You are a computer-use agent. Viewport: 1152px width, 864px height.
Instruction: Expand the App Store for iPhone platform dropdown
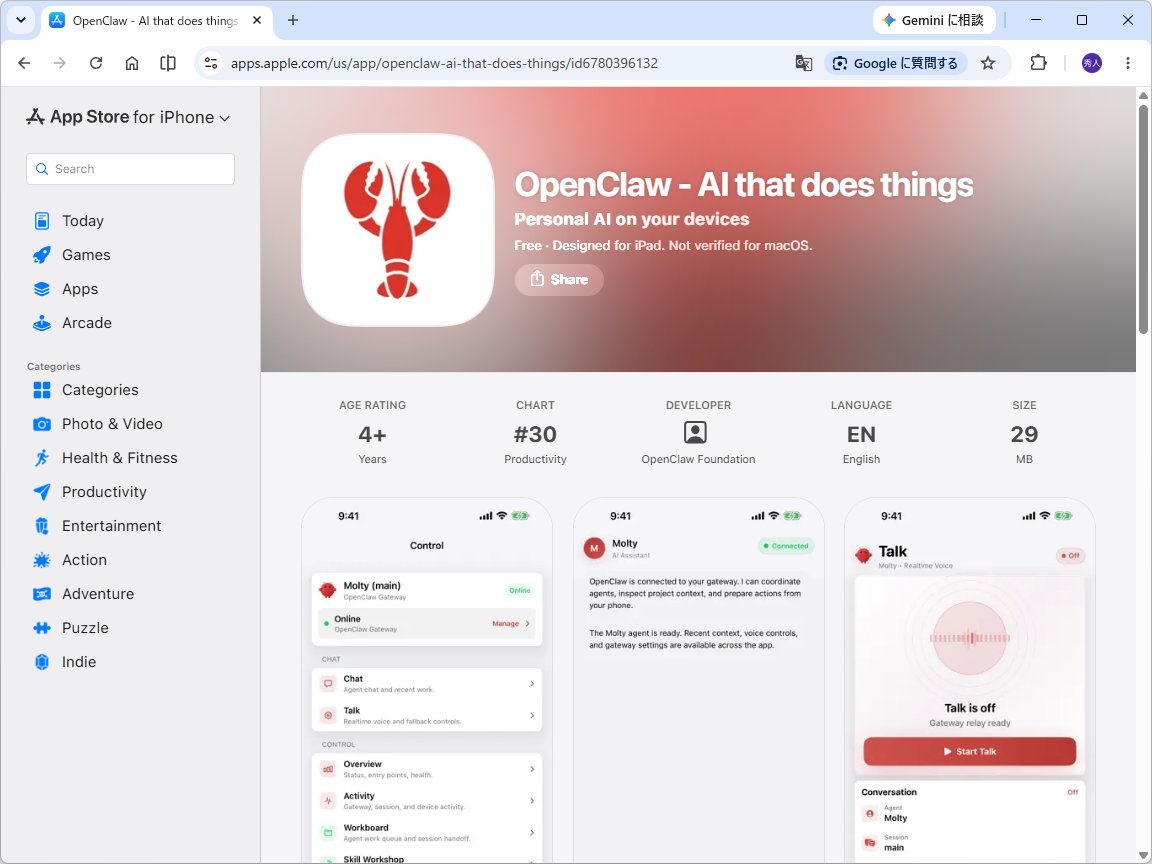tap(129, 118)
